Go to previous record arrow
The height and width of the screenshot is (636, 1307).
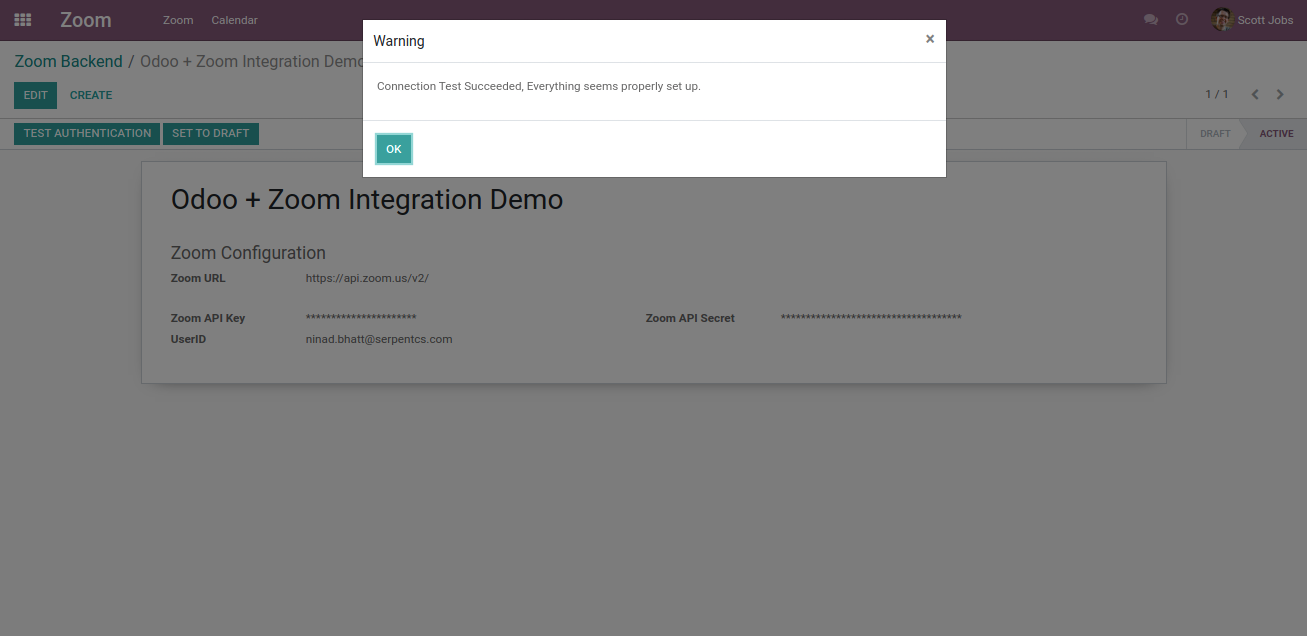point(1255,95)
